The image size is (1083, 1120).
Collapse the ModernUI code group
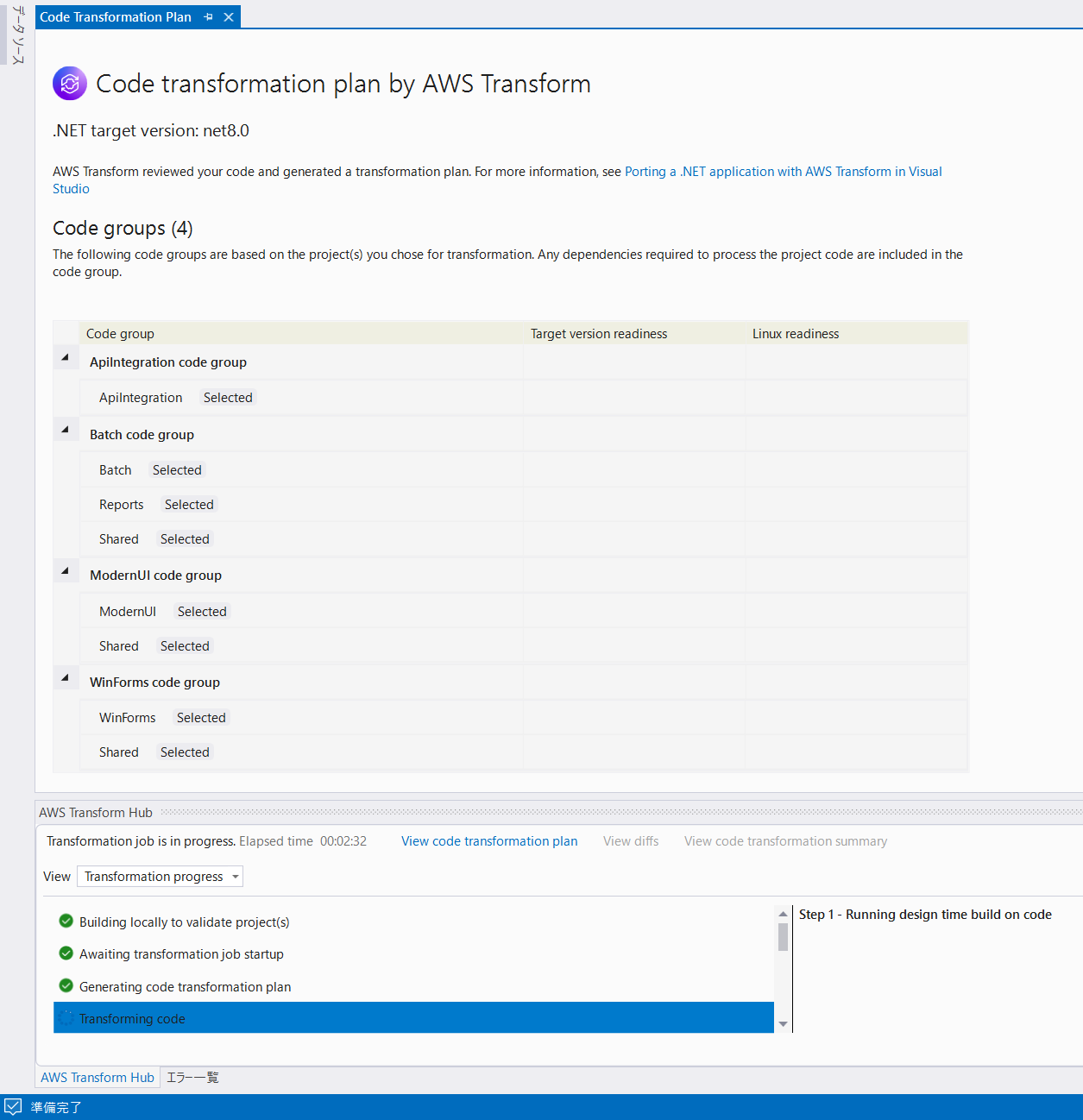pyautogui.click(x=65, y=570)
